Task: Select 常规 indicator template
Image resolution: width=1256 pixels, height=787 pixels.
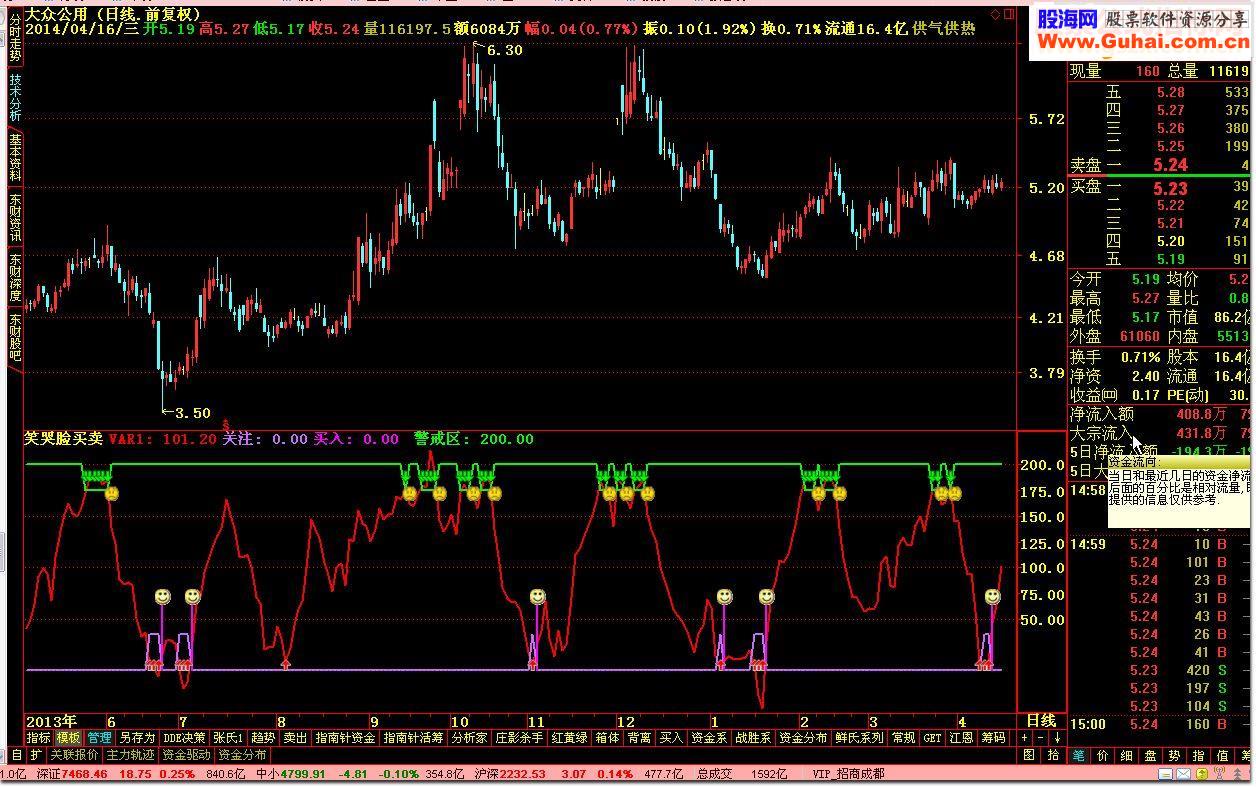Action: (x=903, y=738)
